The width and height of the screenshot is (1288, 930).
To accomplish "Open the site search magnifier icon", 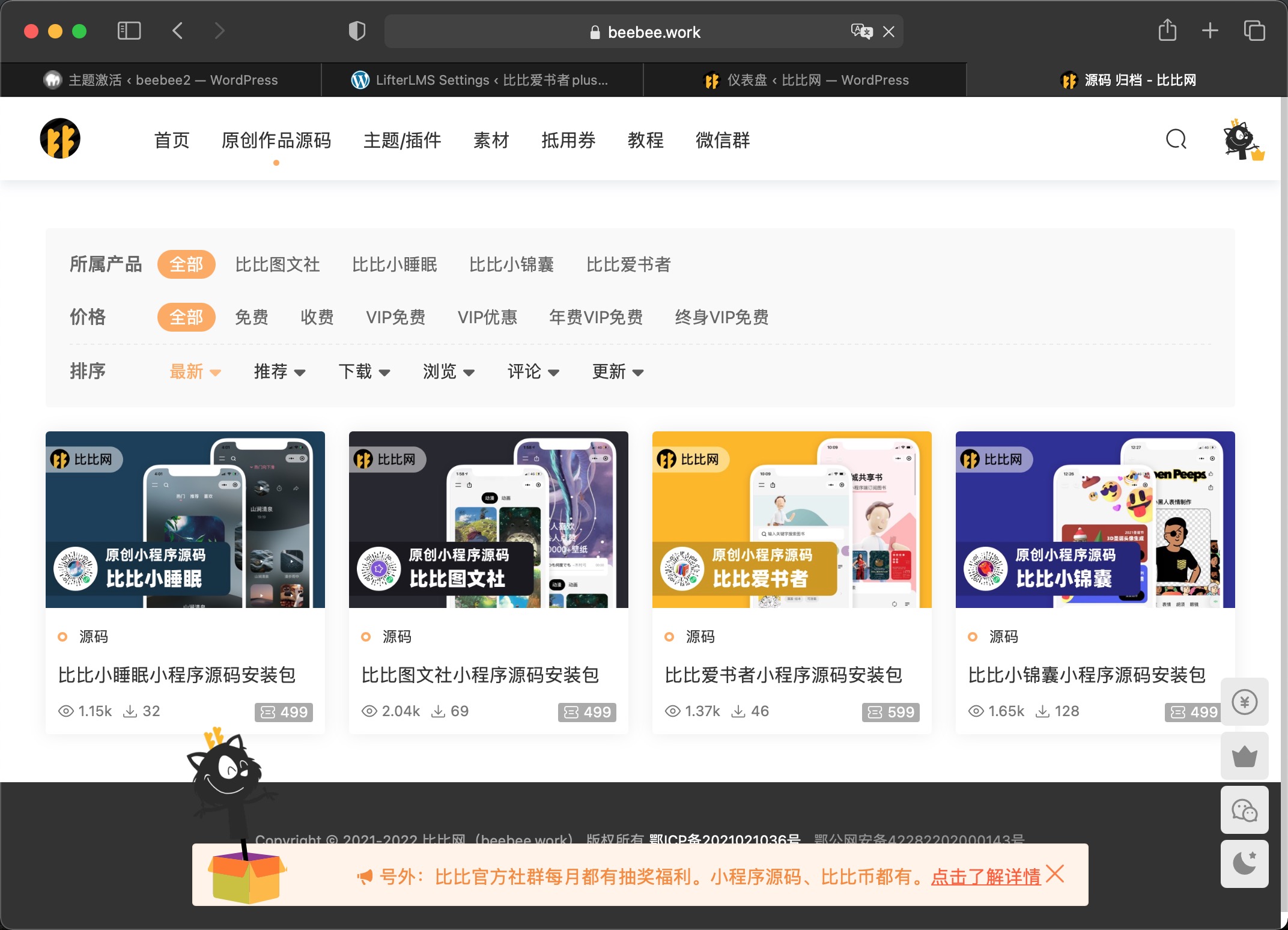I will [1176, 139].
